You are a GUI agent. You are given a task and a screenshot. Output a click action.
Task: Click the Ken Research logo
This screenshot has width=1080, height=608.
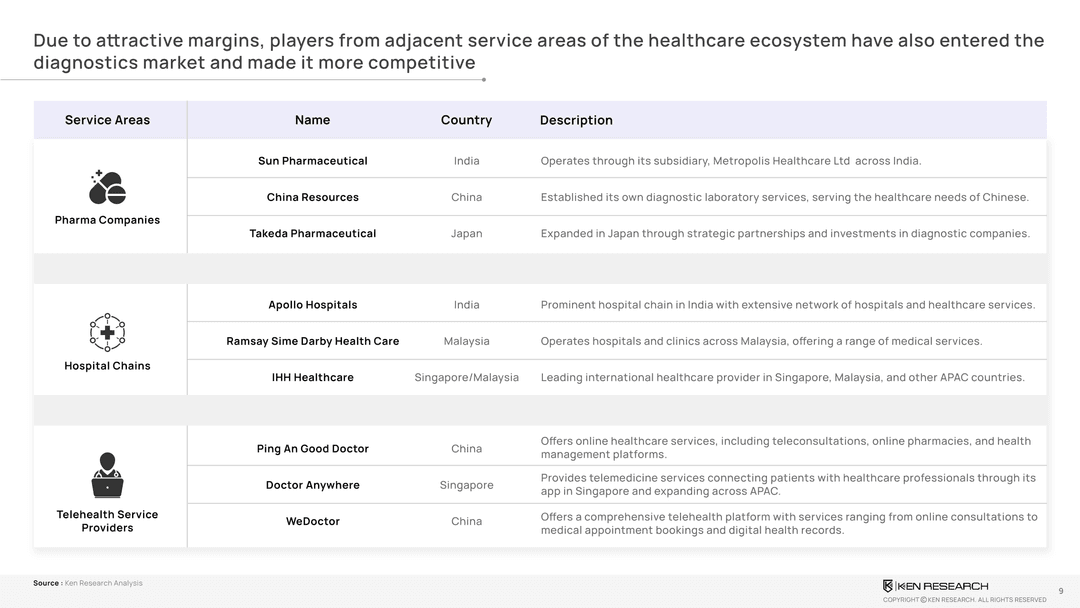point(935,586)
